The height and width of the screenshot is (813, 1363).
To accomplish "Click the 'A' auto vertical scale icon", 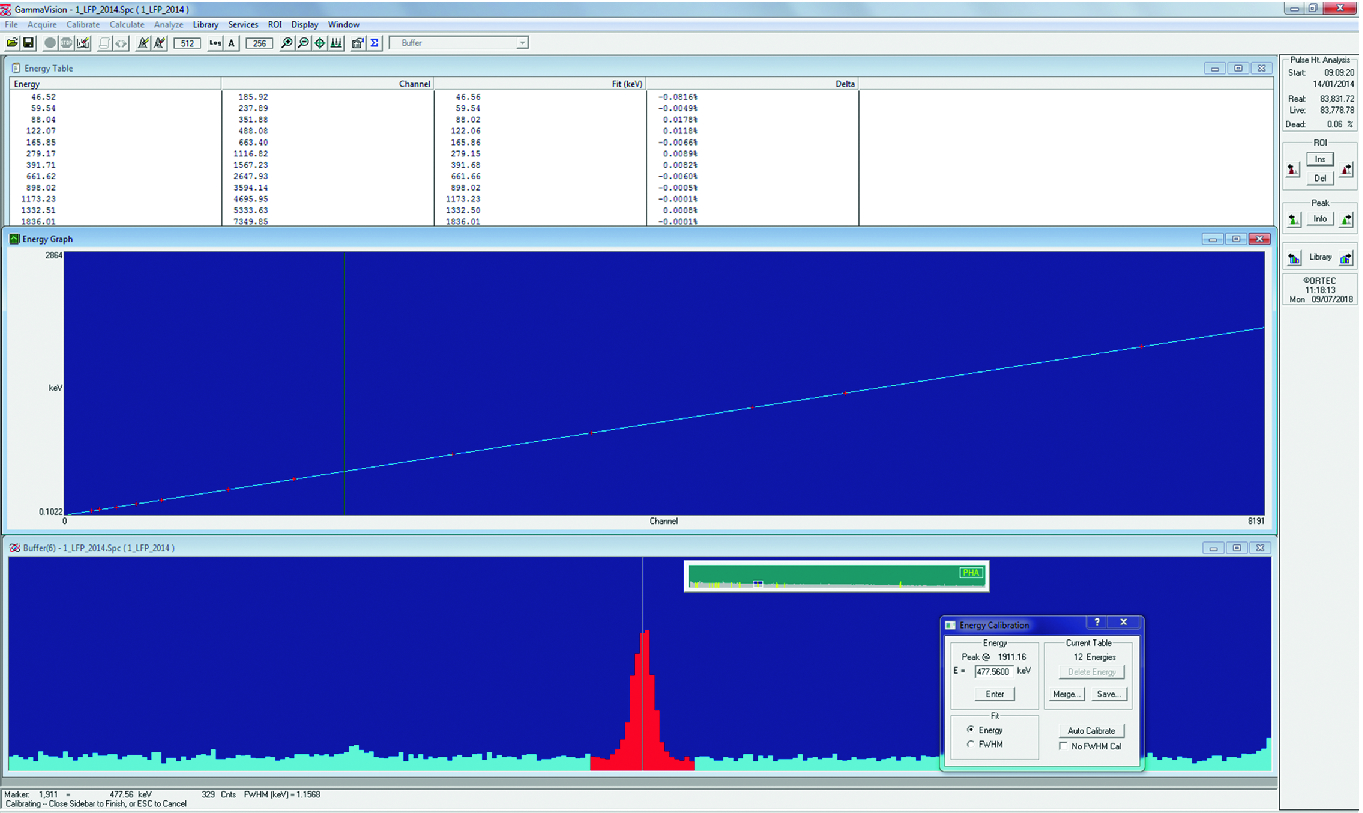I will (x=232, y=43).
